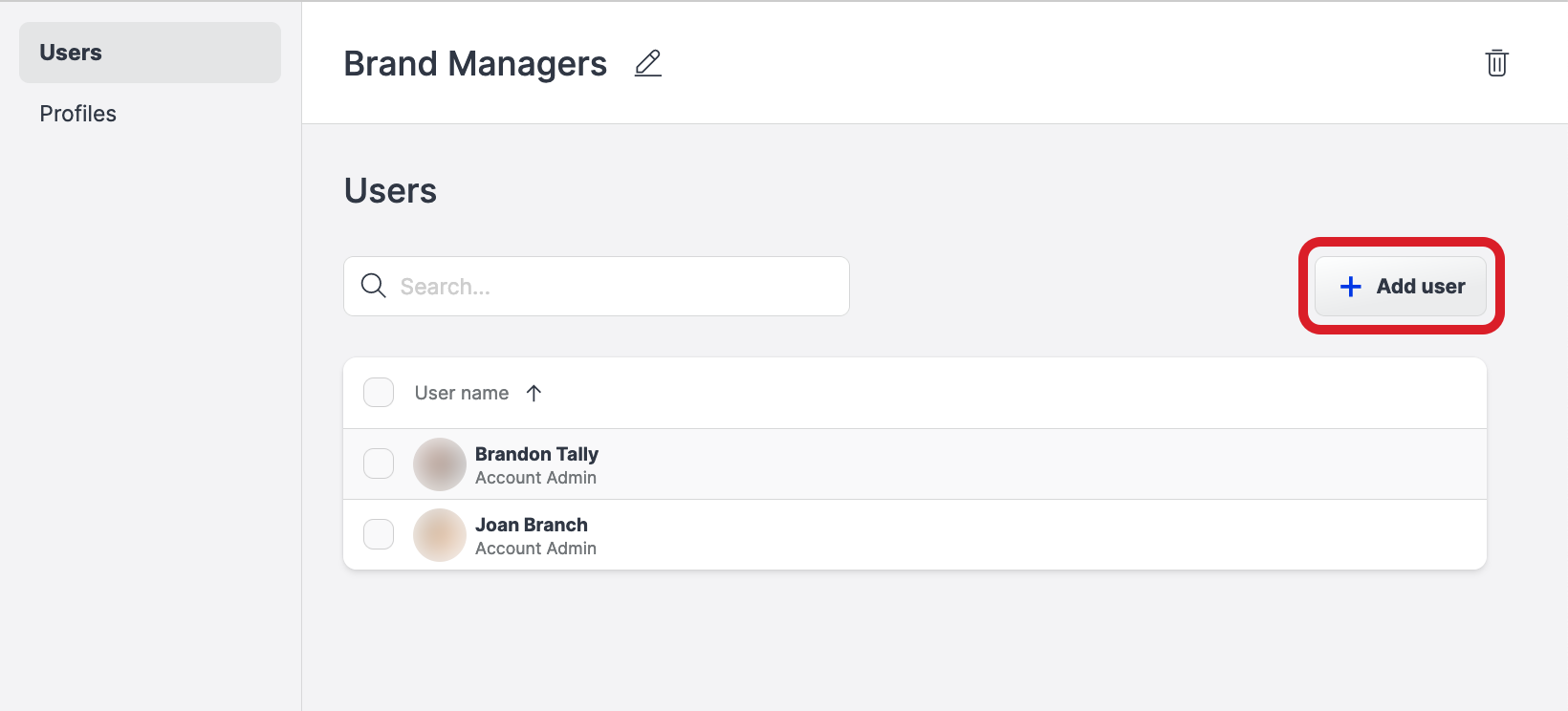Tick the select-all checkbox in table header
1568x711 pixels.
coord(379,393)
